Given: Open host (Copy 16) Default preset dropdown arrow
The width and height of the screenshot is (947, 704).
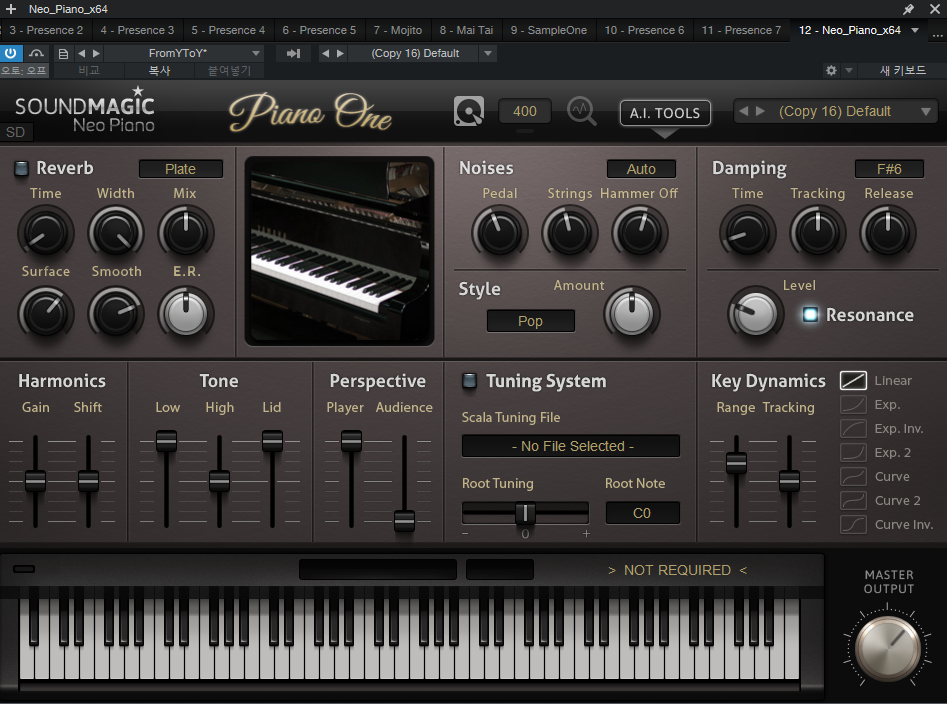Looking at the screenshot, I should [x=487, y=53].
